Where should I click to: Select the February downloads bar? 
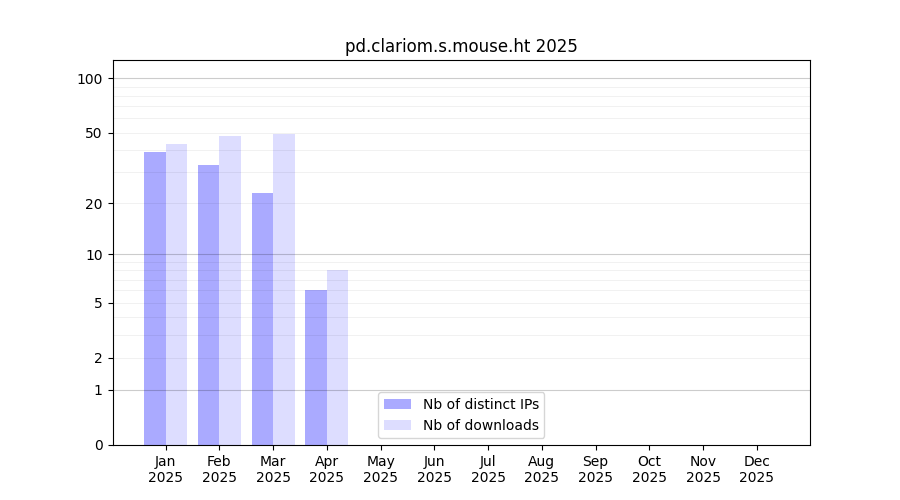[230, 290]
